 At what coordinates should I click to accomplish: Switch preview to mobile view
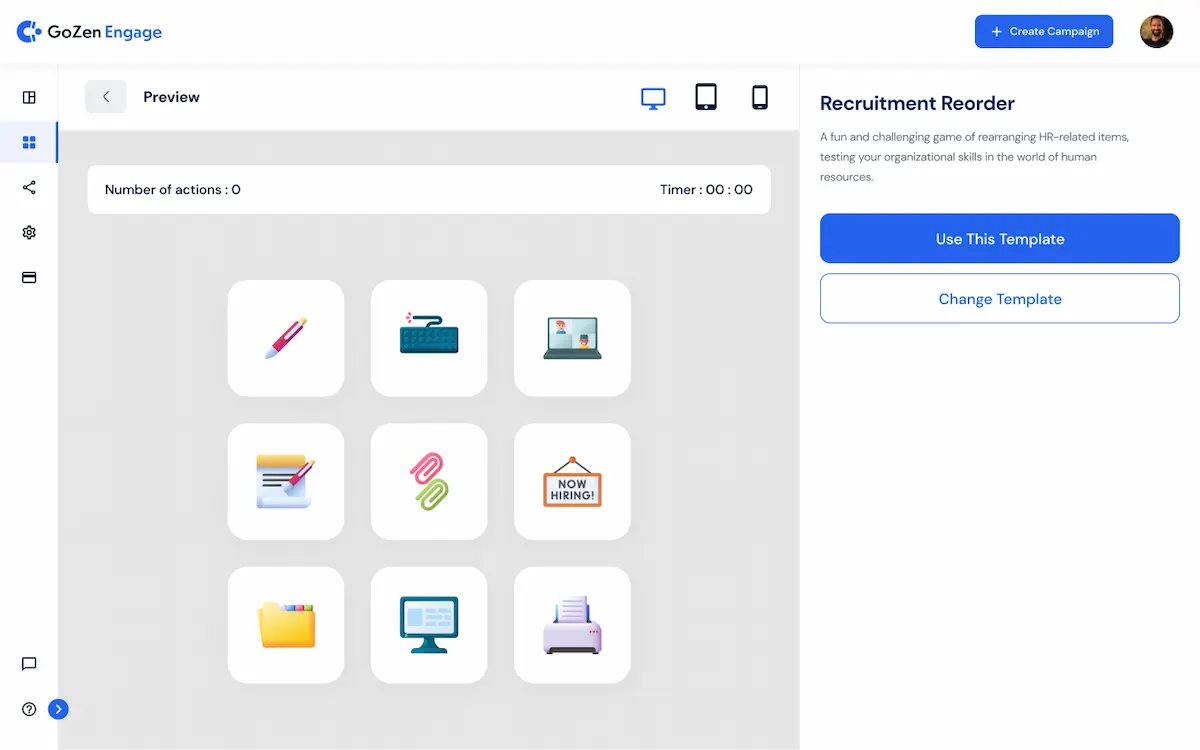point(759,97)
